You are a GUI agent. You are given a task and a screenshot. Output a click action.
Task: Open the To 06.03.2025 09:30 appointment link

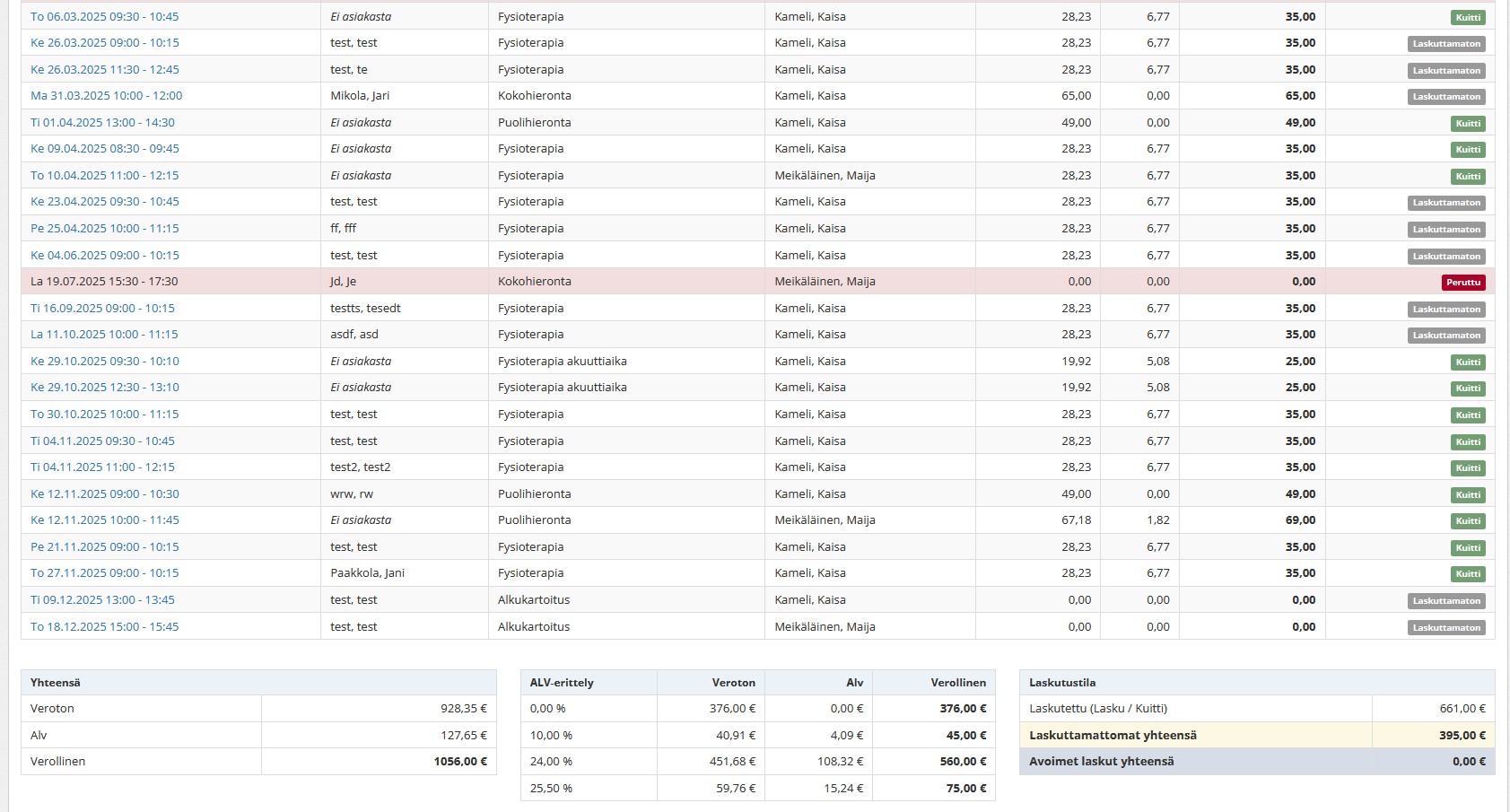coord(104,16)
